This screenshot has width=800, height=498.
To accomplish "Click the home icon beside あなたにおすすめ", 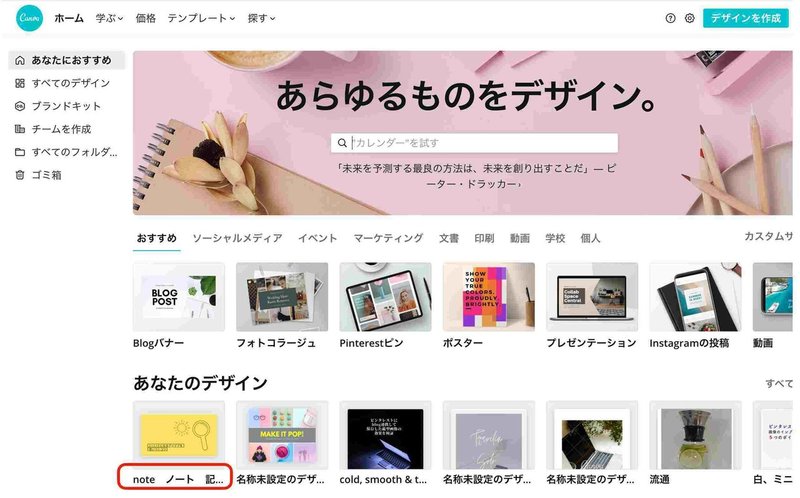I will pyautogui.click(x=20, y=60).
